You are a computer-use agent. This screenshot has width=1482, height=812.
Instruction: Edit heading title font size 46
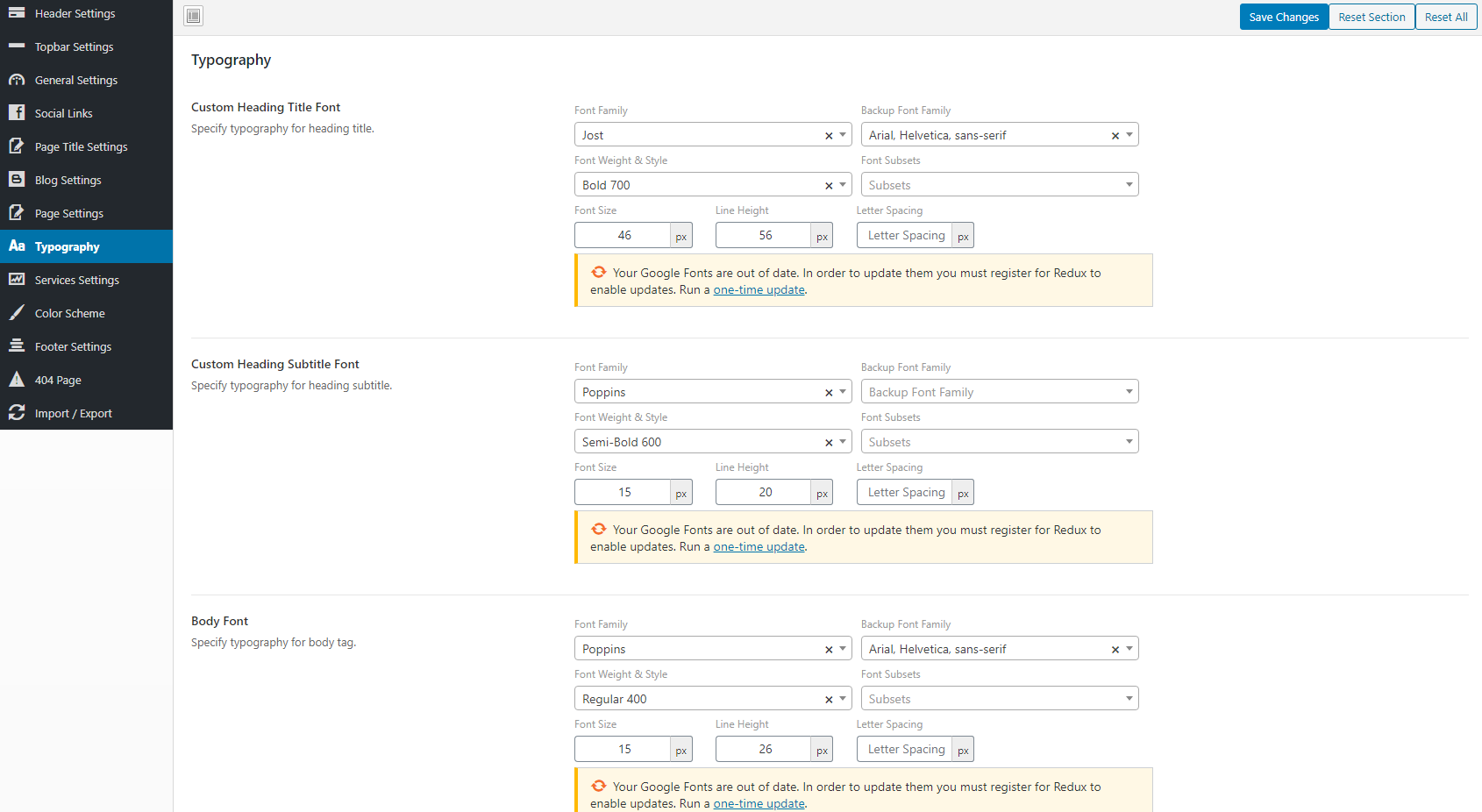pos(623,235)
